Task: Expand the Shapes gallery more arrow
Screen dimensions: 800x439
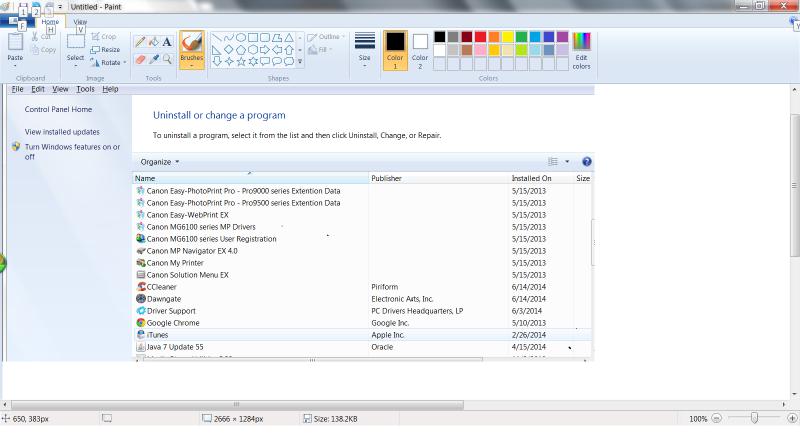Action: tap(300, 62)
